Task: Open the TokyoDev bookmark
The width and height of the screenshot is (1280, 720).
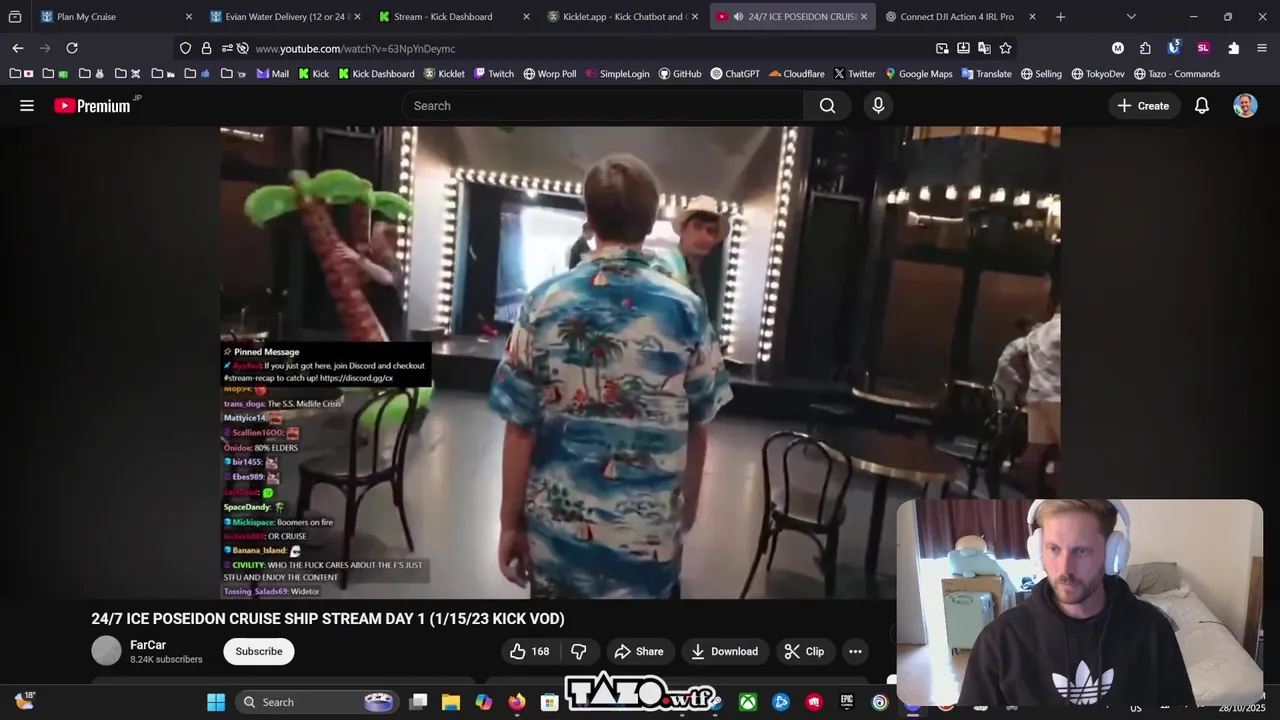Action: click(1098, 73)
